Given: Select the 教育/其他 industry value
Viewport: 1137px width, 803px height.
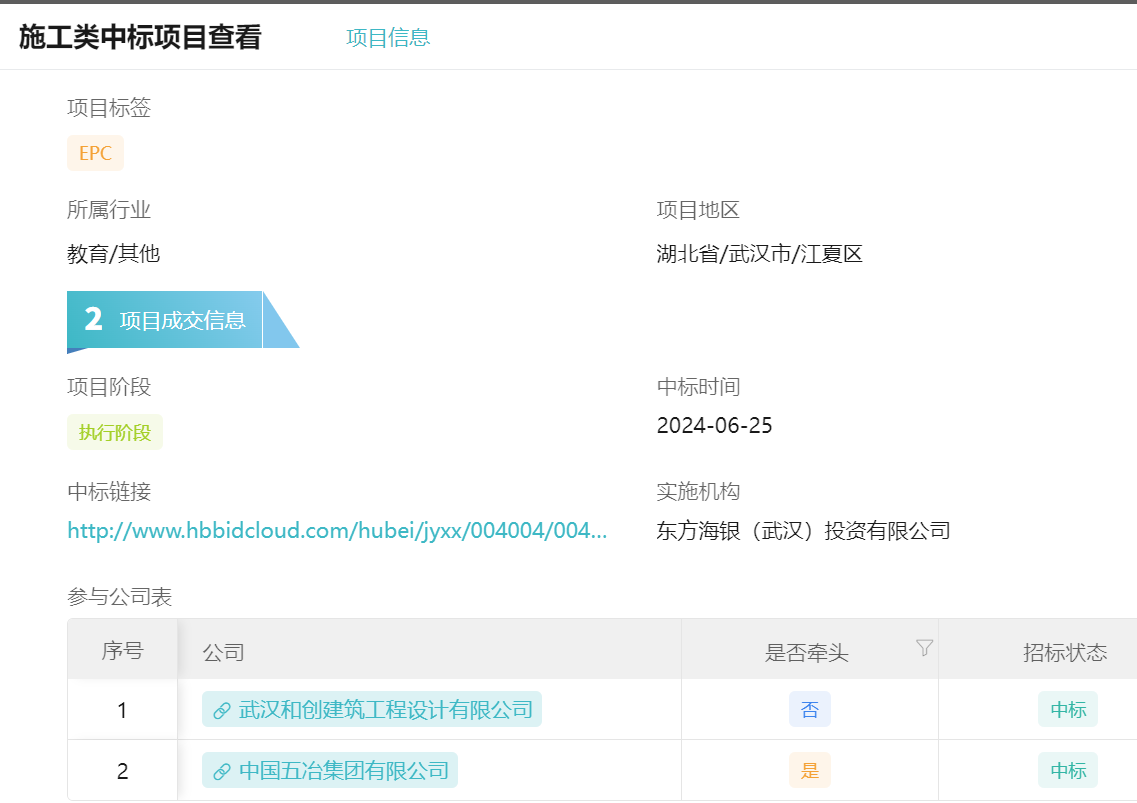Looking at the screenshot, I should [113, 254].
